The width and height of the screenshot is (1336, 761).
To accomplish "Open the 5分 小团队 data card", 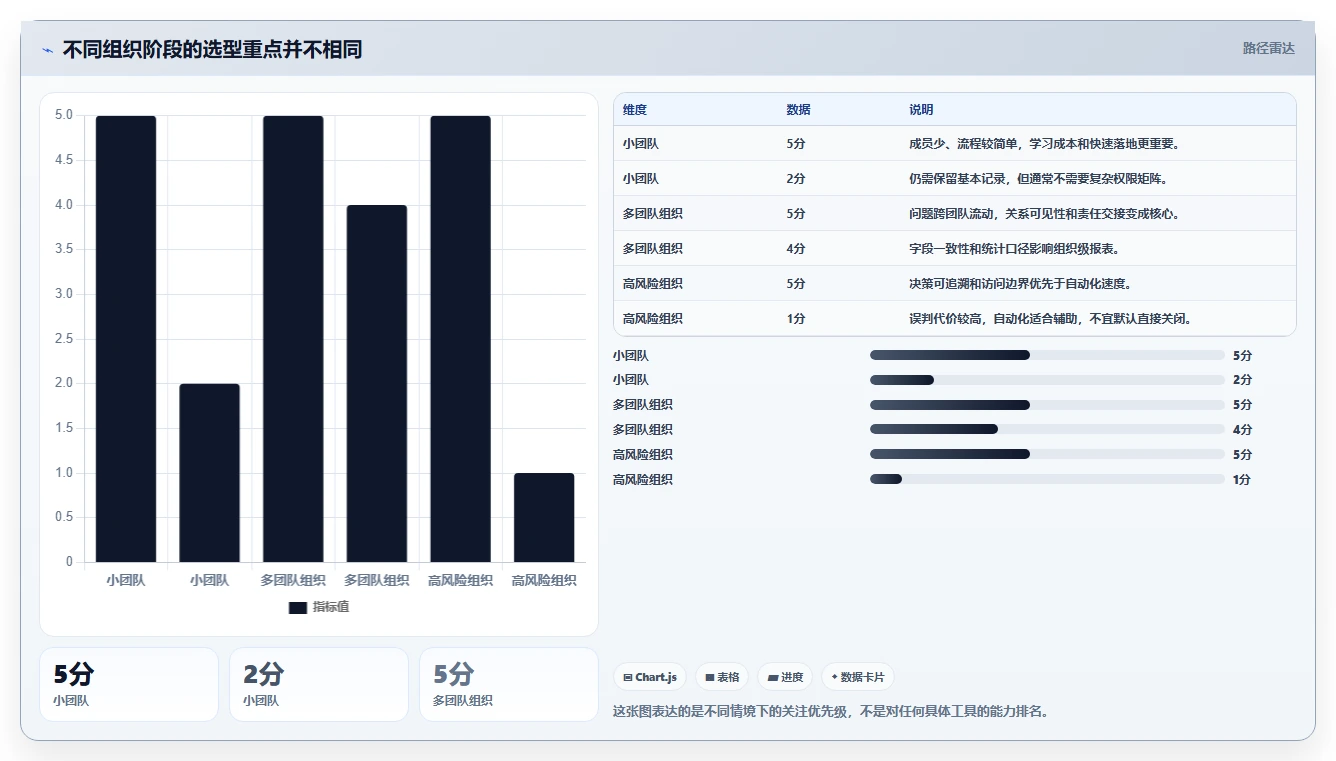I will [129, 684].
